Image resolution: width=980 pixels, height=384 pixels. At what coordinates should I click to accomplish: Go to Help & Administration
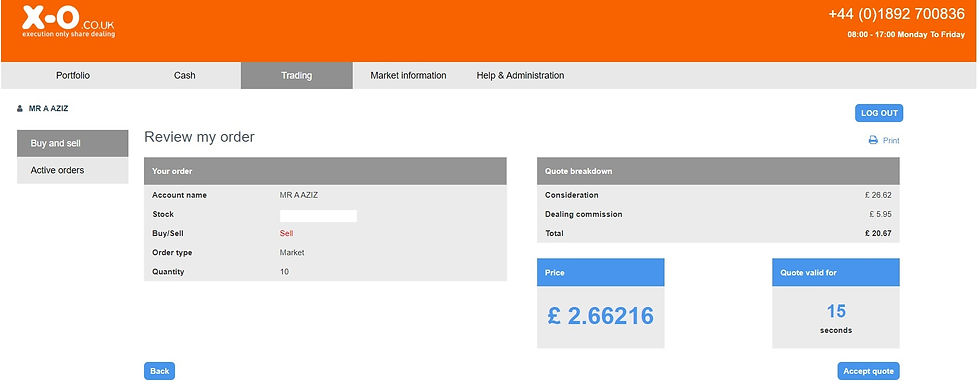tap(520, 76)
